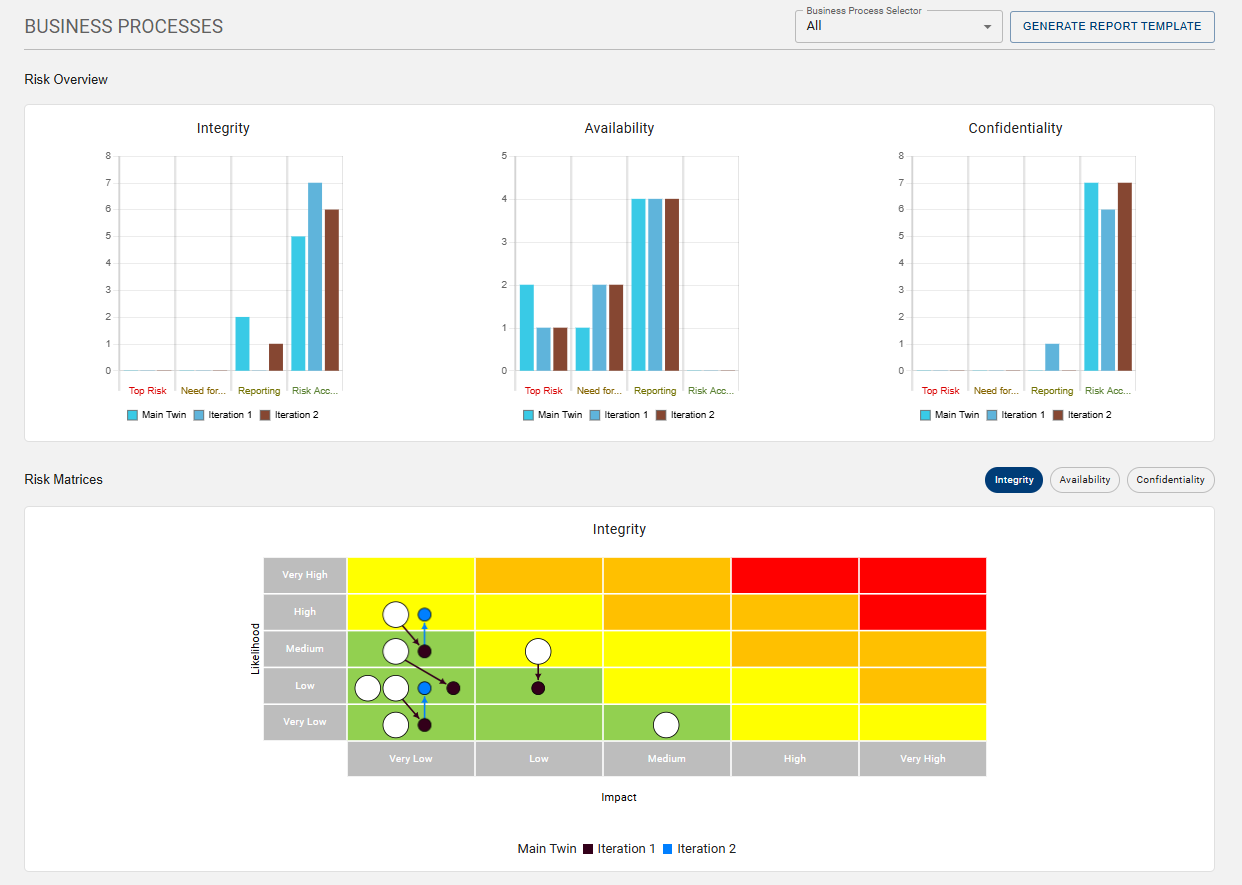Click Generate Report Template button
Image resolution: width=1242 pixels, height=885 pixels.
1112,27
